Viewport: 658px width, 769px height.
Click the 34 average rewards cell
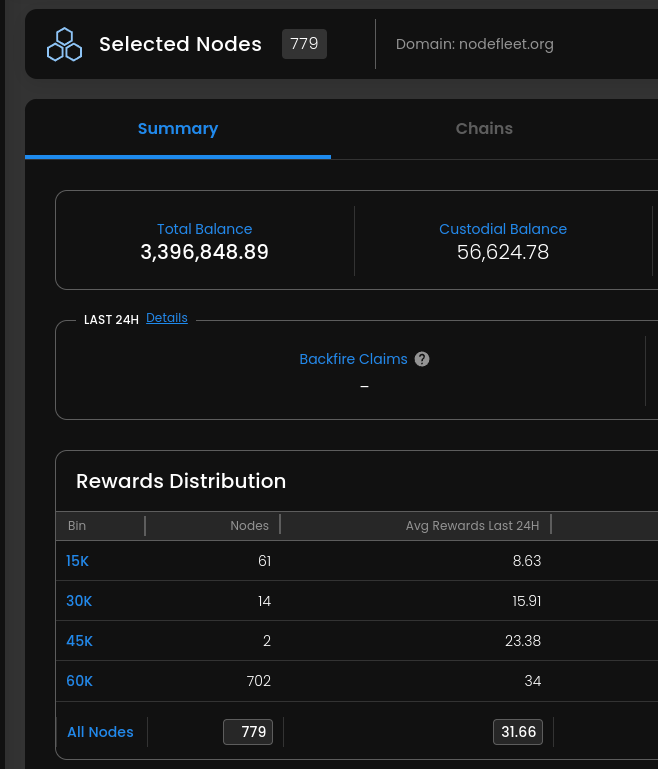click(x=532, y=681)
